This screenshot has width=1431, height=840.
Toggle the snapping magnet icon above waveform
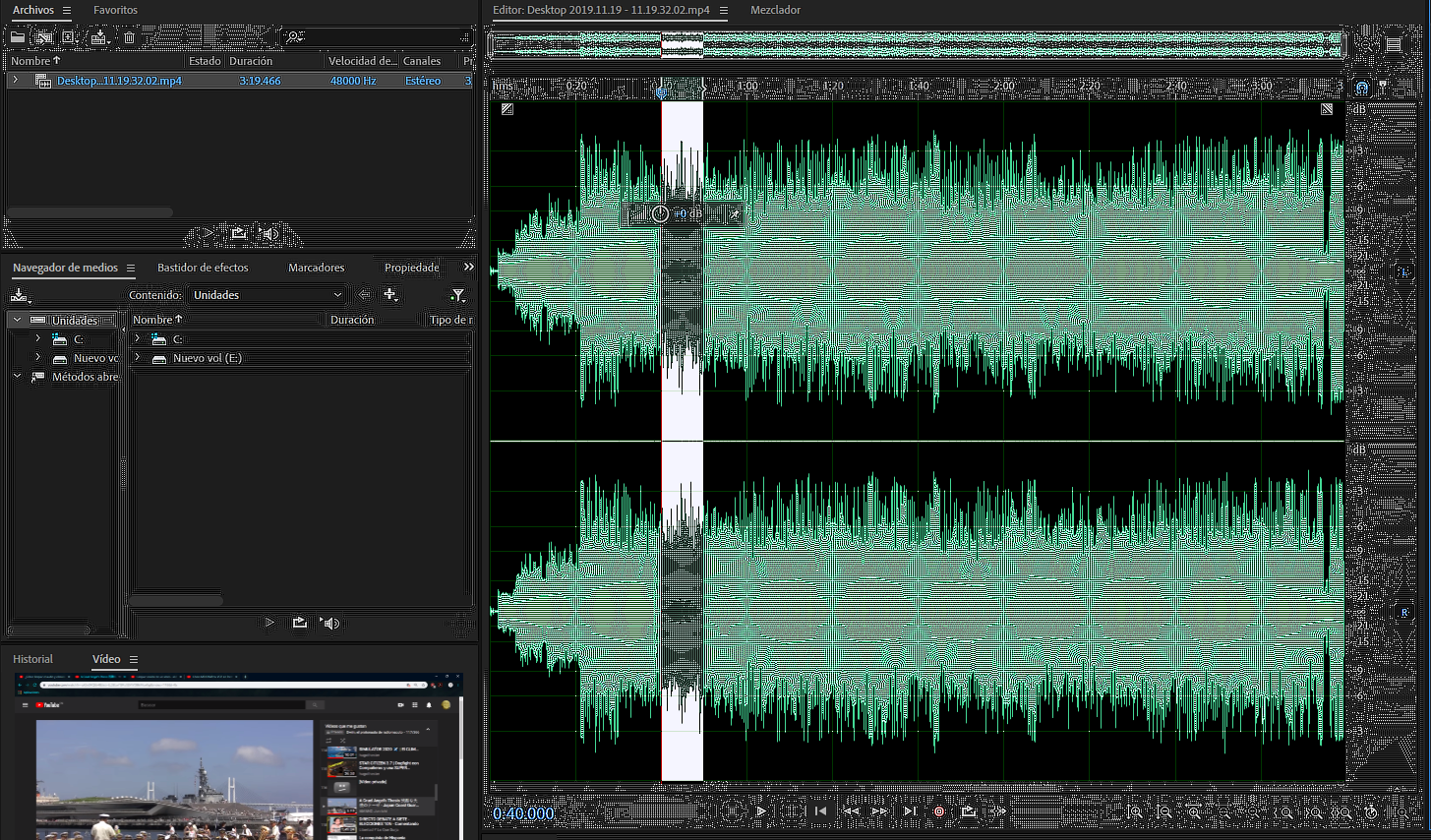click(1361, 87)
